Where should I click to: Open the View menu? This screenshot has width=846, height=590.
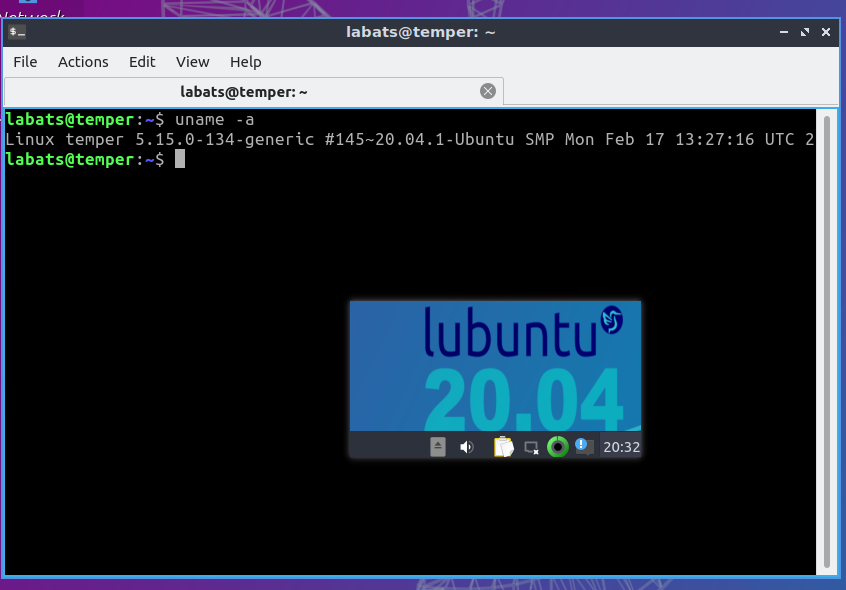coord(192,62)
